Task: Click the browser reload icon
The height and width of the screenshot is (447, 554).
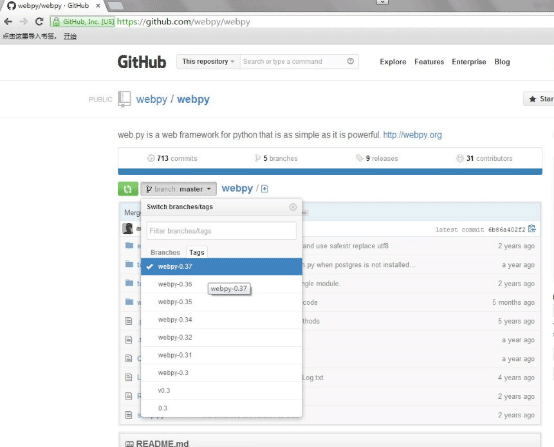Action: click(39, 22)
